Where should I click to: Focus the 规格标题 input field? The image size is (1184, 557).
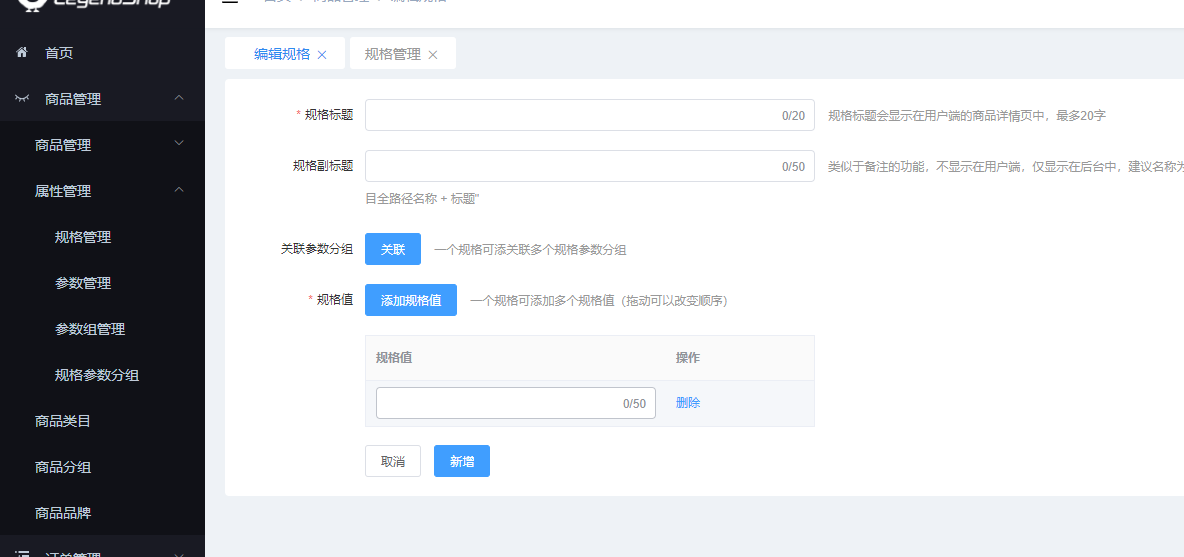pos(570,115)
